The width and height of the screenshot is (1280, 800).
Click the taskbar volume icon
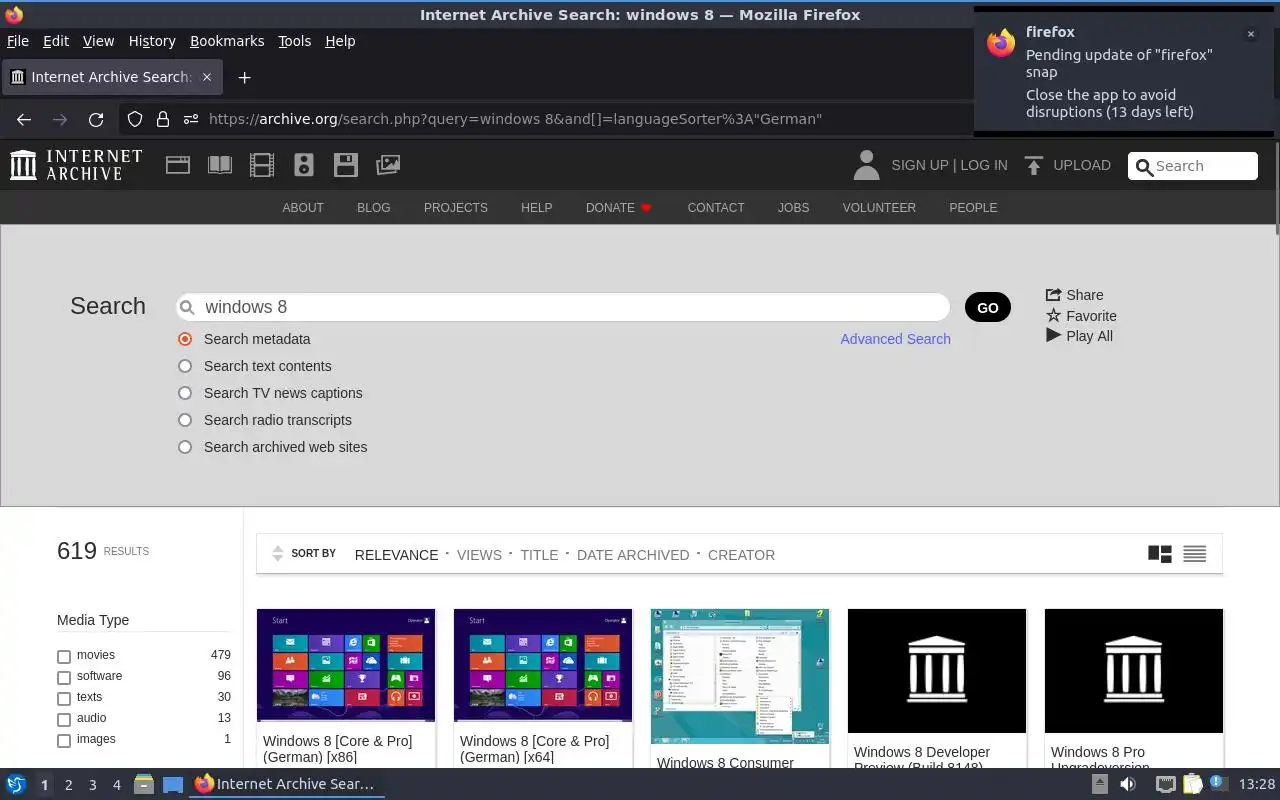point(1127,784)
